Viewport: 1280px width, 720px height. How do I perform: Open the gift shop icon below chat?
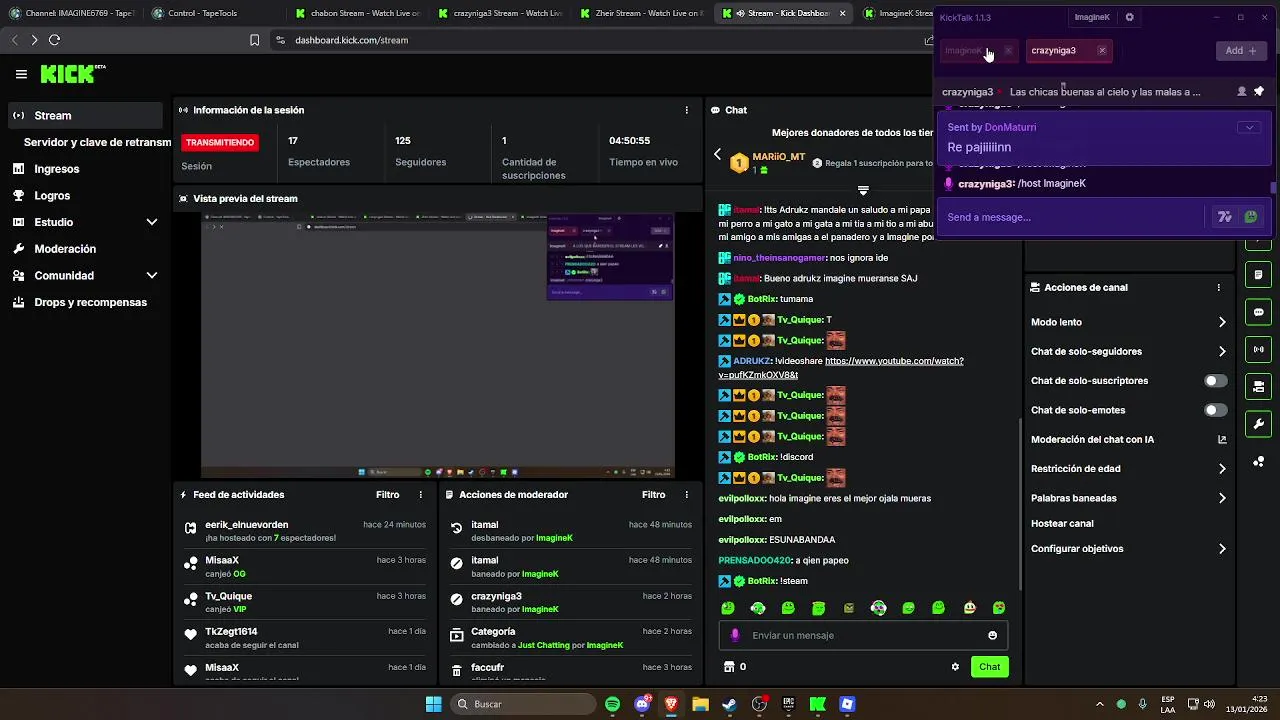tap(729, 667)
